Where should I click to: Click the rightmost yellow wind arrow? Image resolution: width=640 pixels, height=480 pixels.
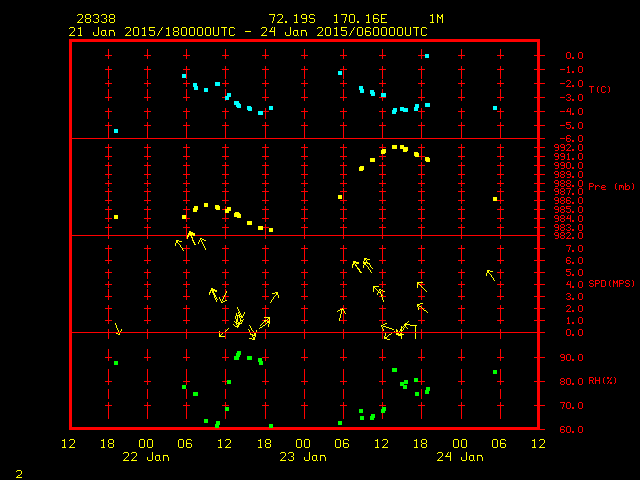pyautogui.click(x=490, y=275)
